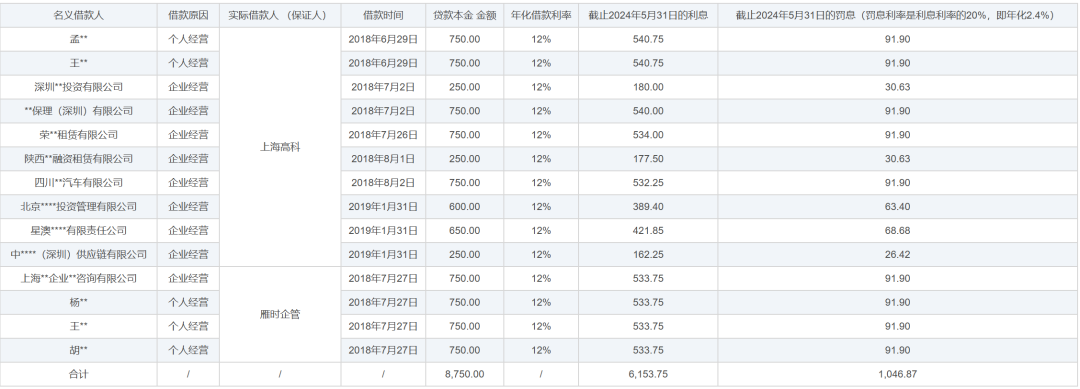The width and height of the screenshot is (1080, 389).
Task: Click the 名义借款人 column header
Action: (x=79, y=15)
